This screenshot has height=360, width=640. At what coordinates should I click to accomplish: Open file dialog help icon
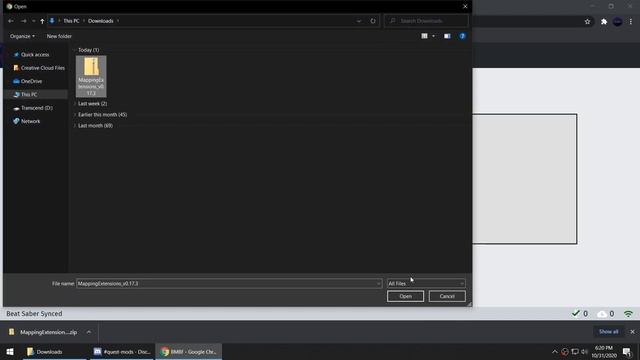pos(462,36)
